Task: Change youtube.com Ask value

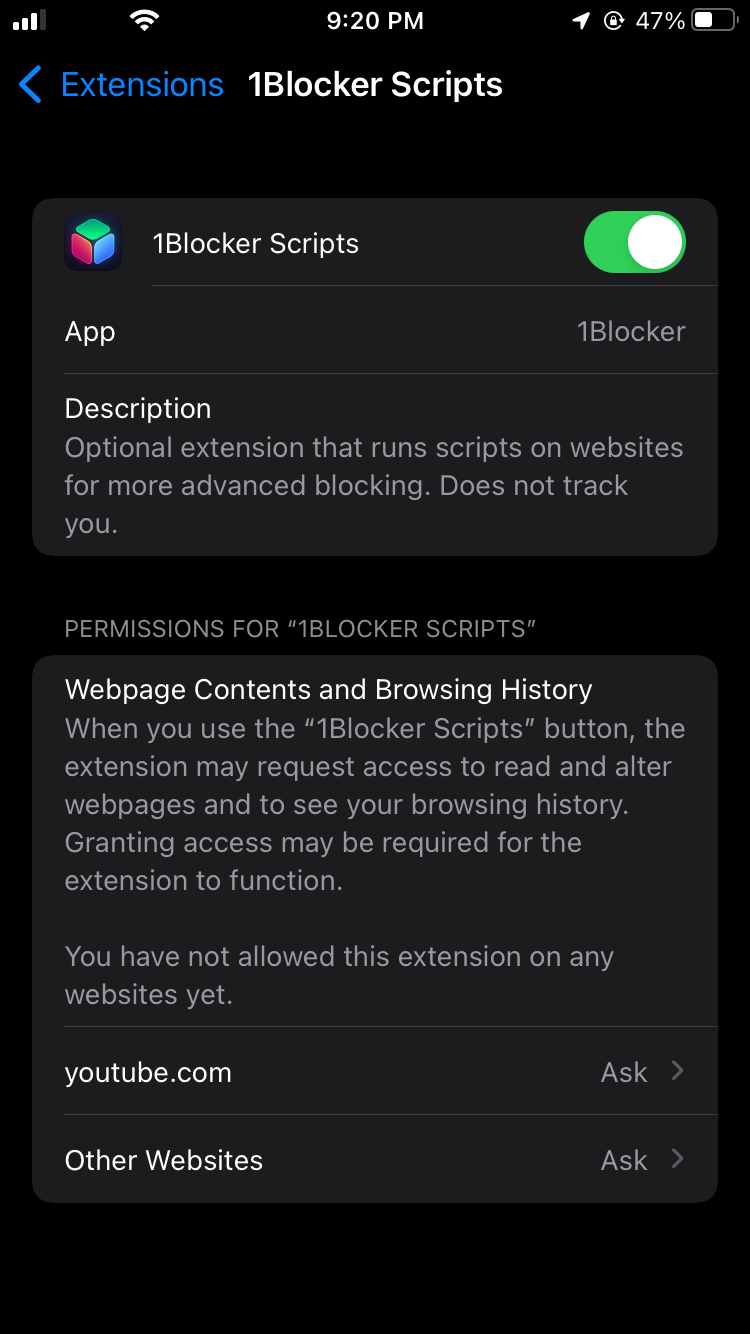Action: 624,1072
